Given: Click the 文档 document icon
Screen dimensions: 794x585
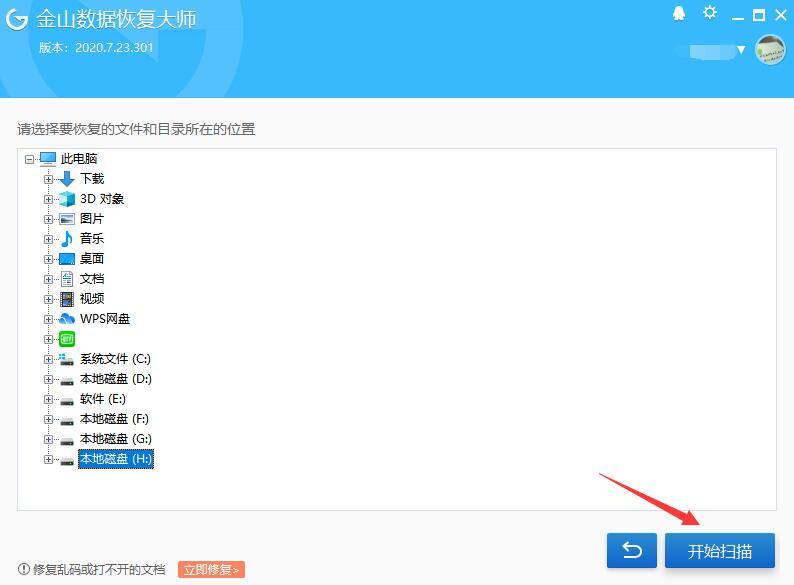Looking at the screenshot, I should coord(67,279).
